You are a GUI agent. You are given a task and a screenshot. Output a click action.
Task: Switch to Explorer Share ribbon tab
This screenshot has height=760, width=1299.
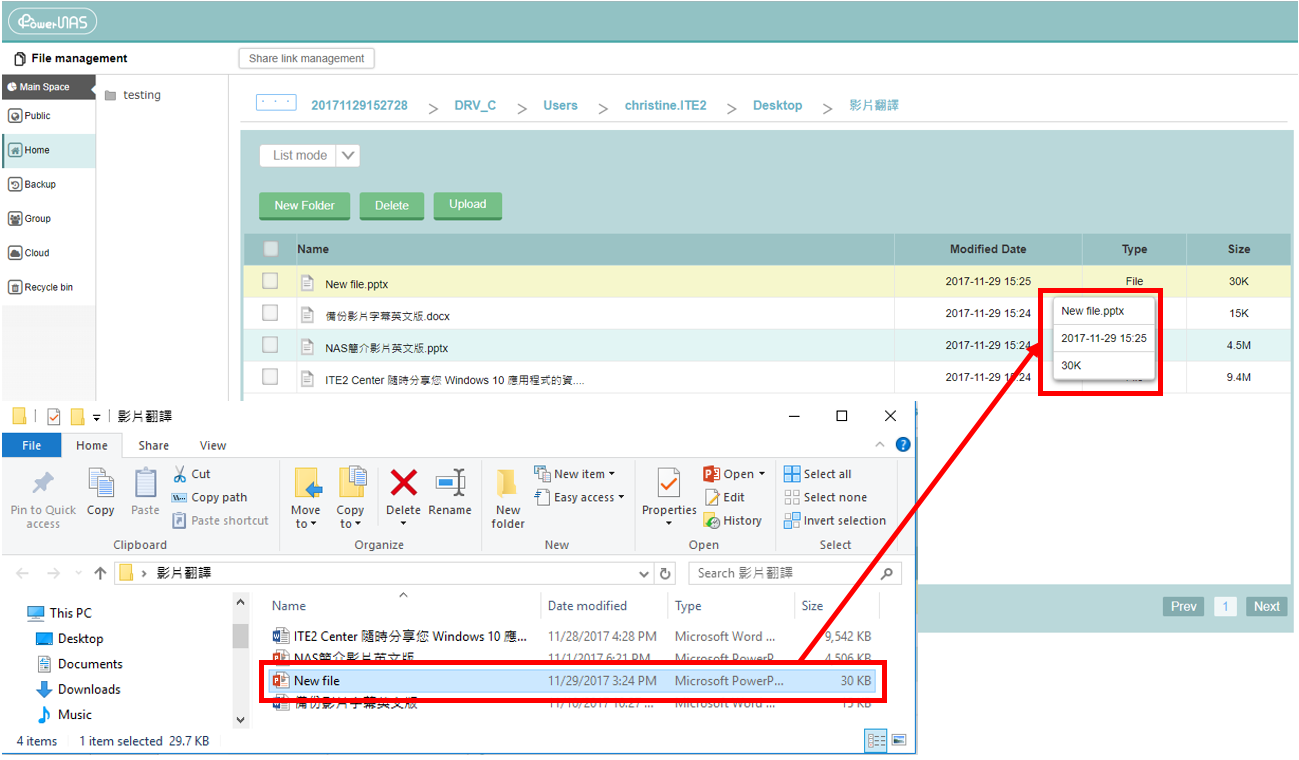pos(154,445)
